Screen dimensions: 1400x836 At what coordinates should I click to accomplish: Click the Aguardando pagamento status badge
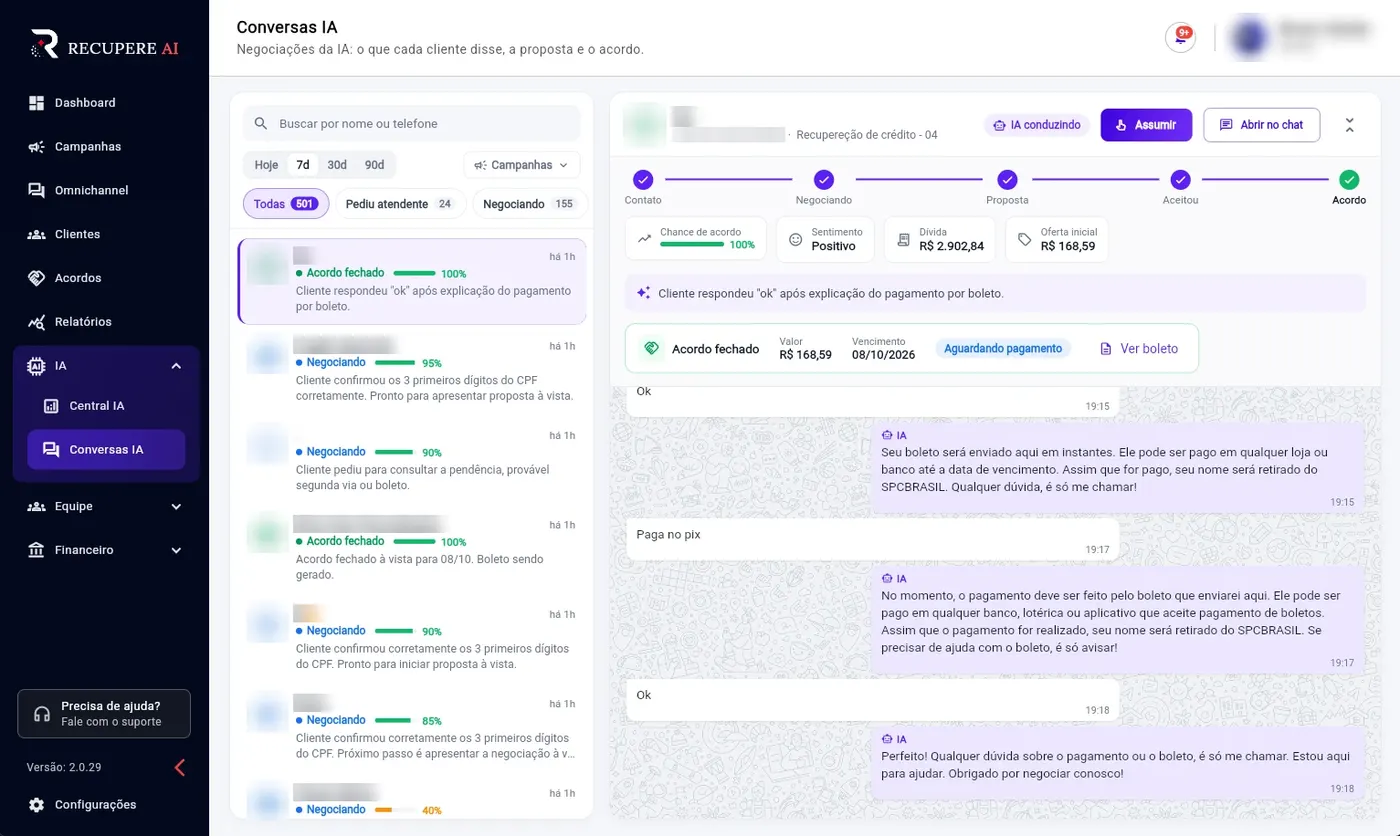[x=1003, y=349]
